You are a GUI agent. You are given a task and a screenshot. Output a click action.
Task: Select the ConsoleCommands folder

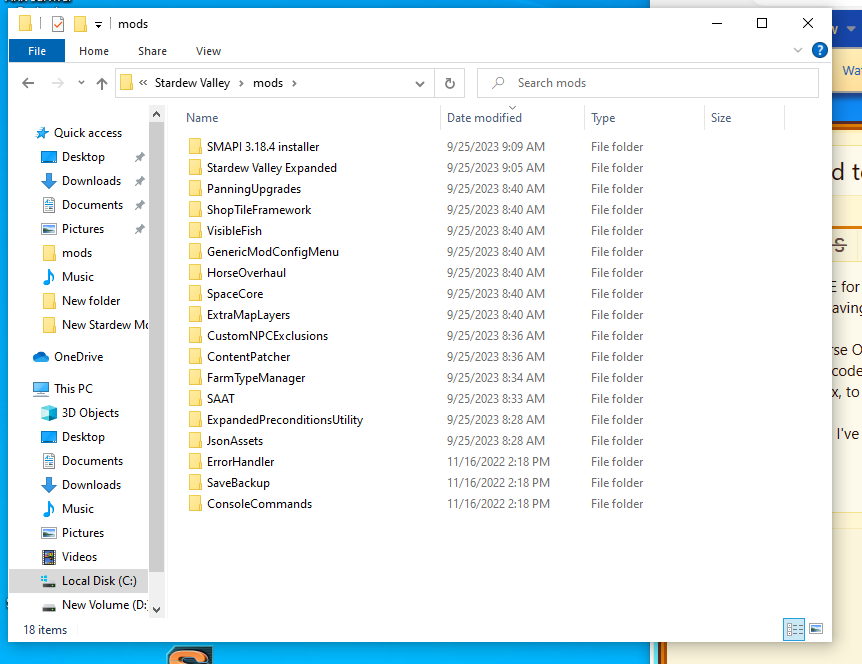[259, 503]
